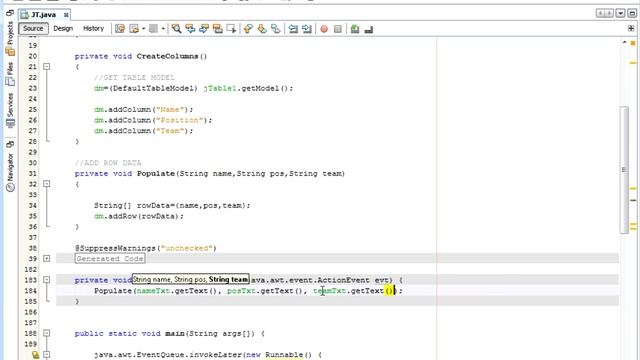
Task: Click the "Position" string on line 26
Action: point(180,120)
